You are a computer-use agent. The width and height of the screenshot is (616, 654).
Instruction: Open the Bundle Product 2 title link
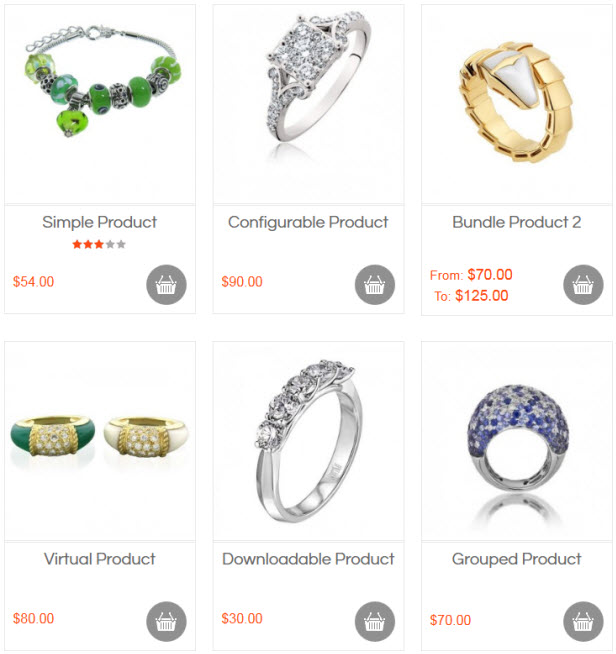[x=516, y=222]
